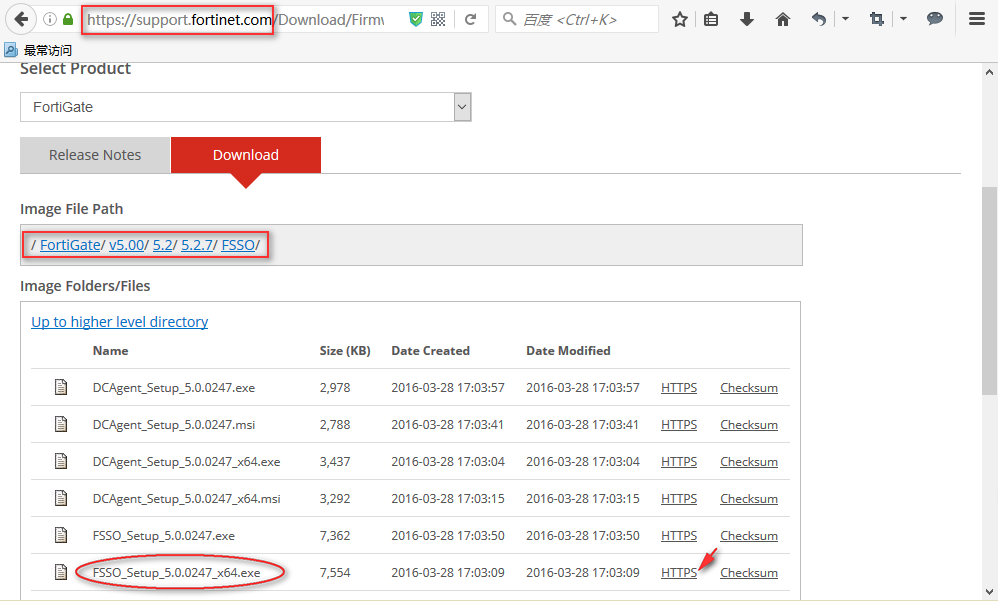
Task: Click file icon for FSSO_Setup_5.0.0247_x64.exe
Action: click(61, 572)
